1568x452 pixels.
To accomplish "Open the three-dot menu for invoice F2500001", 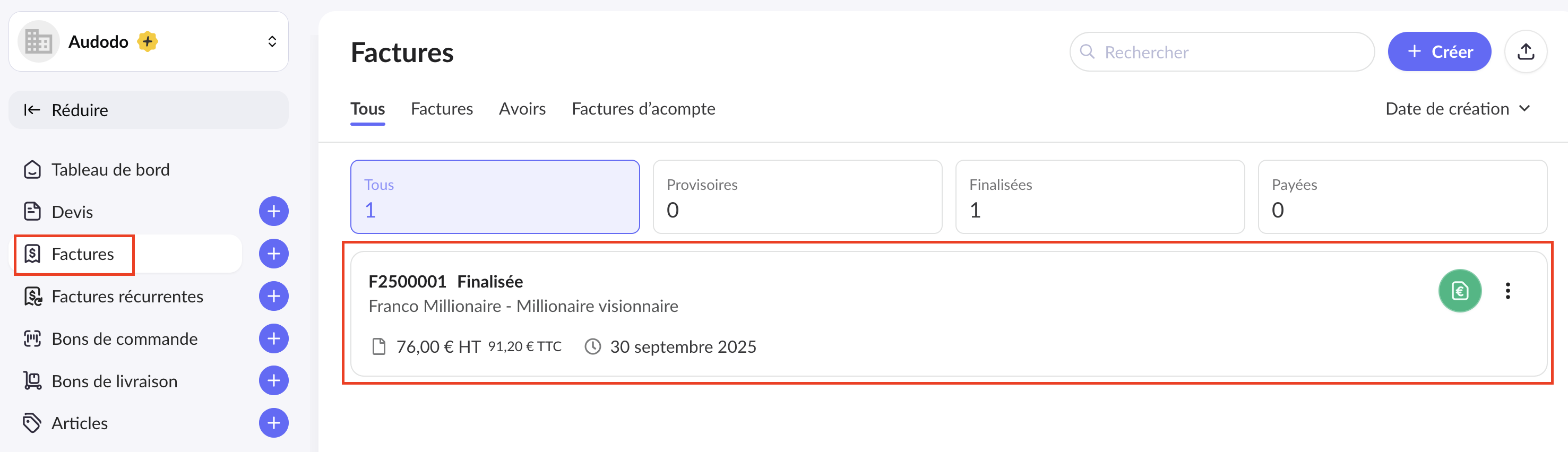I will pos(1507,291).
